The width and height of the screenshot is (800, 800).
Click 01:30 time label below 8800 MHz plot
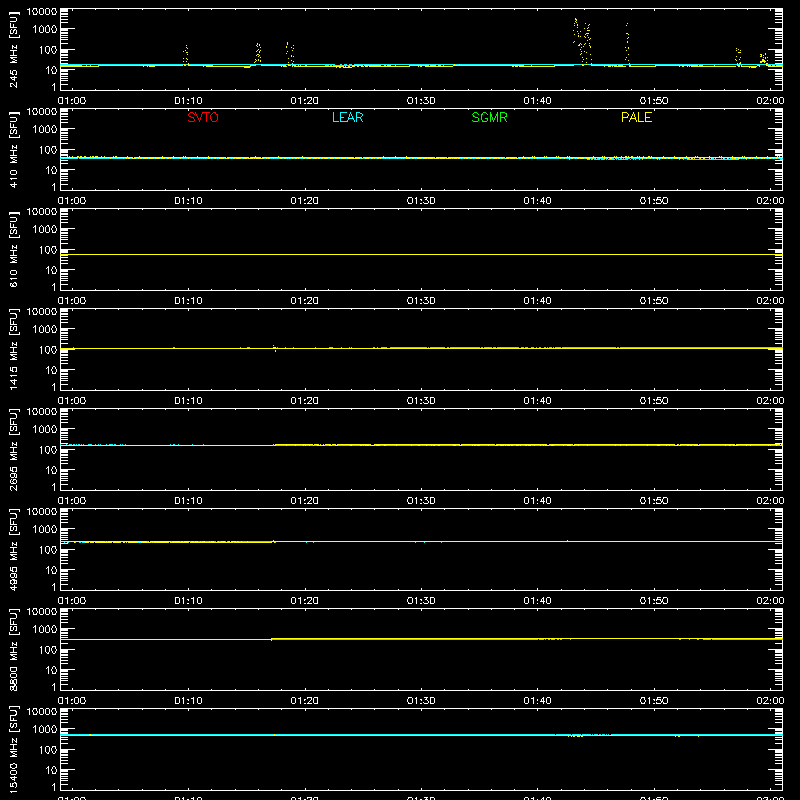(x=421, y=701)
